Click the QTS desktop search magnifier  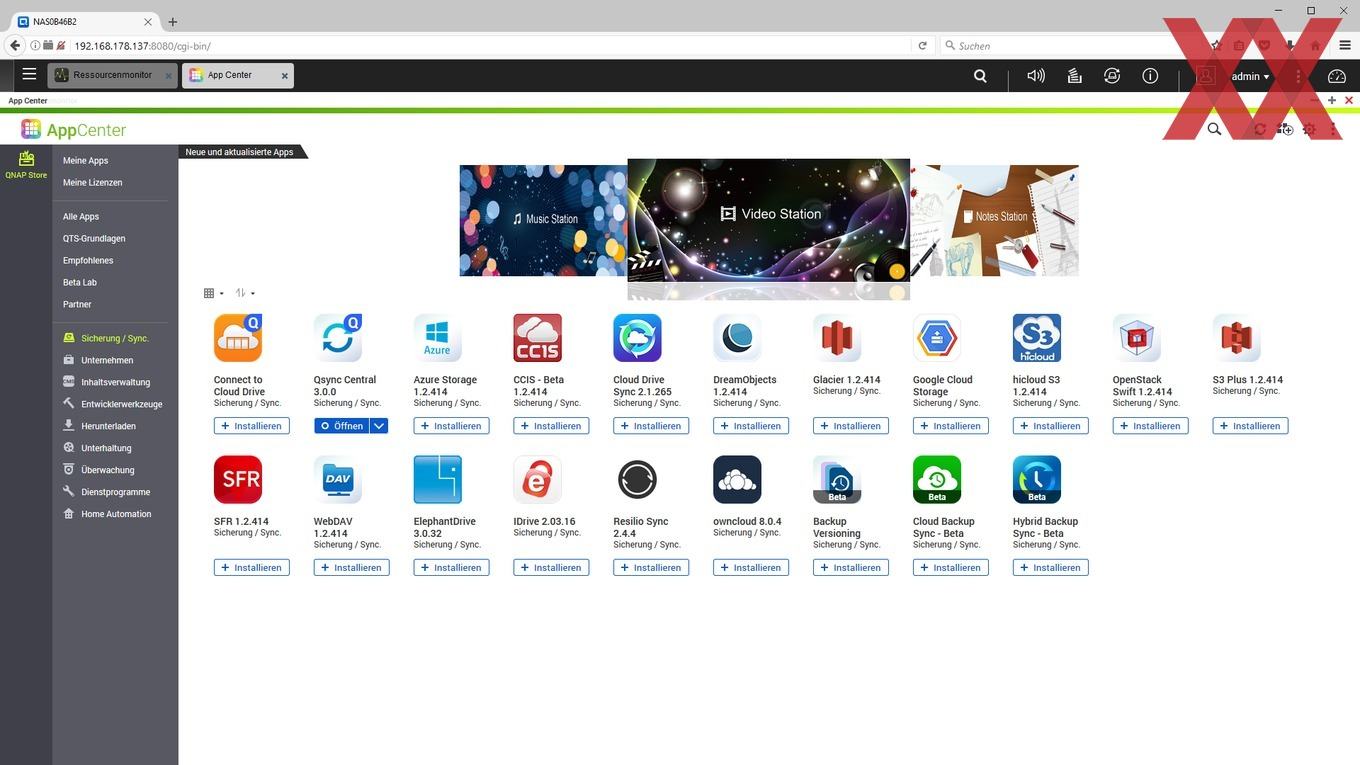(980, 76)
